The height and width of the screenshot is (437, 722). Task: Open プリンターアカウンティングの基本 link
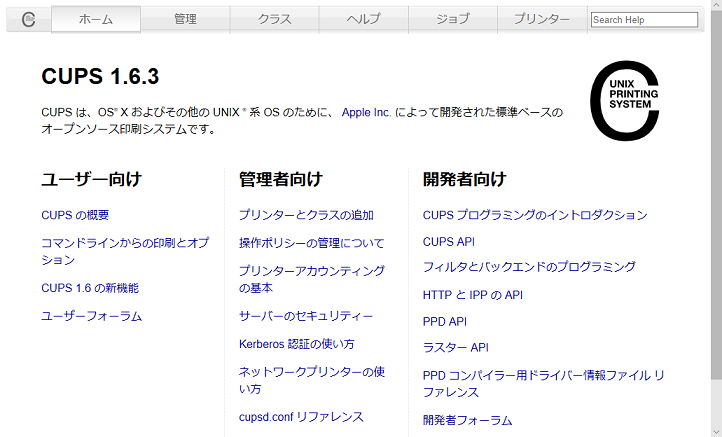click(x=312, y=280)
